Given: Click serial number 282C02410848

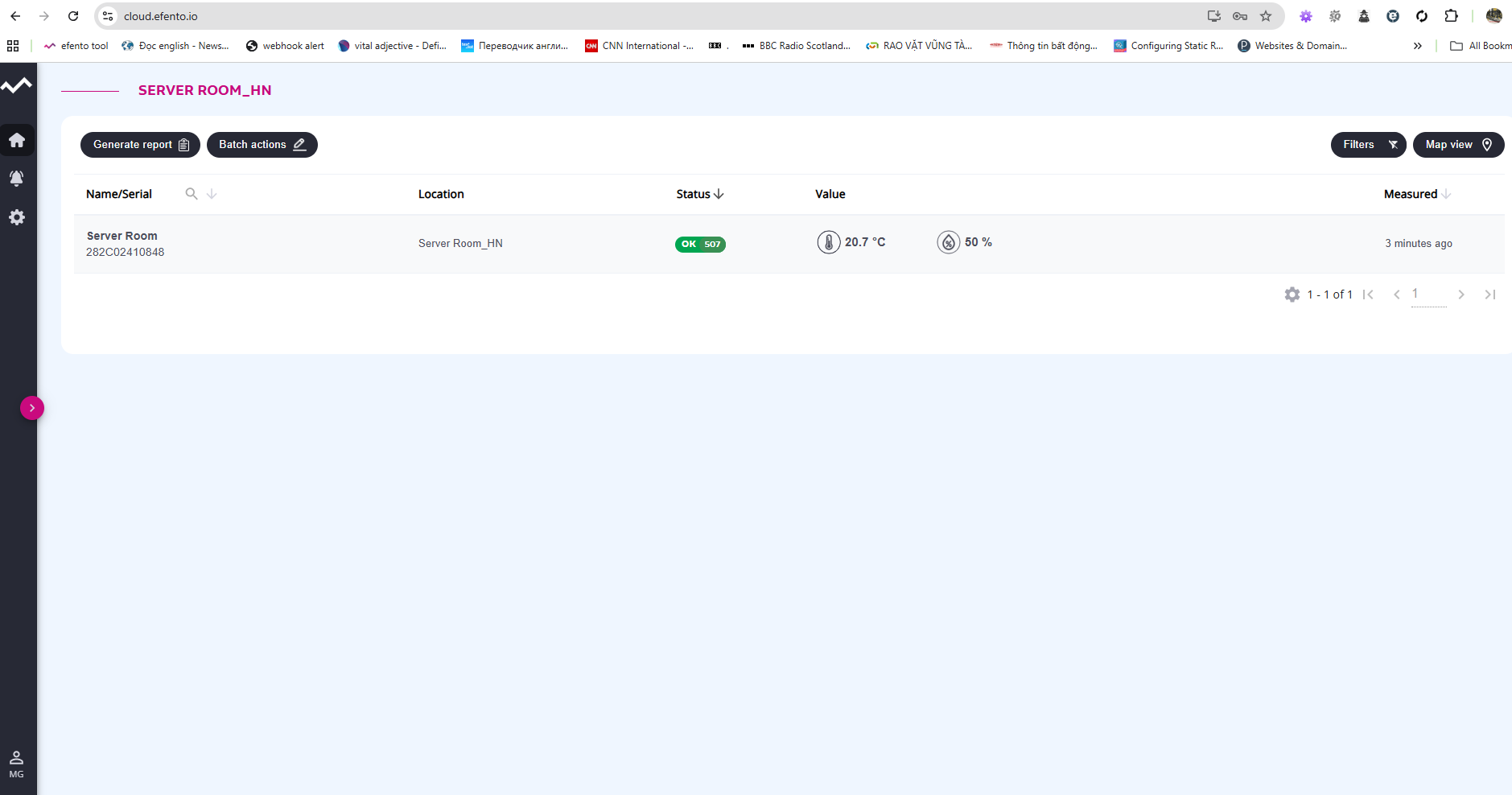Looking at the screenshot, I should point(126,252).
